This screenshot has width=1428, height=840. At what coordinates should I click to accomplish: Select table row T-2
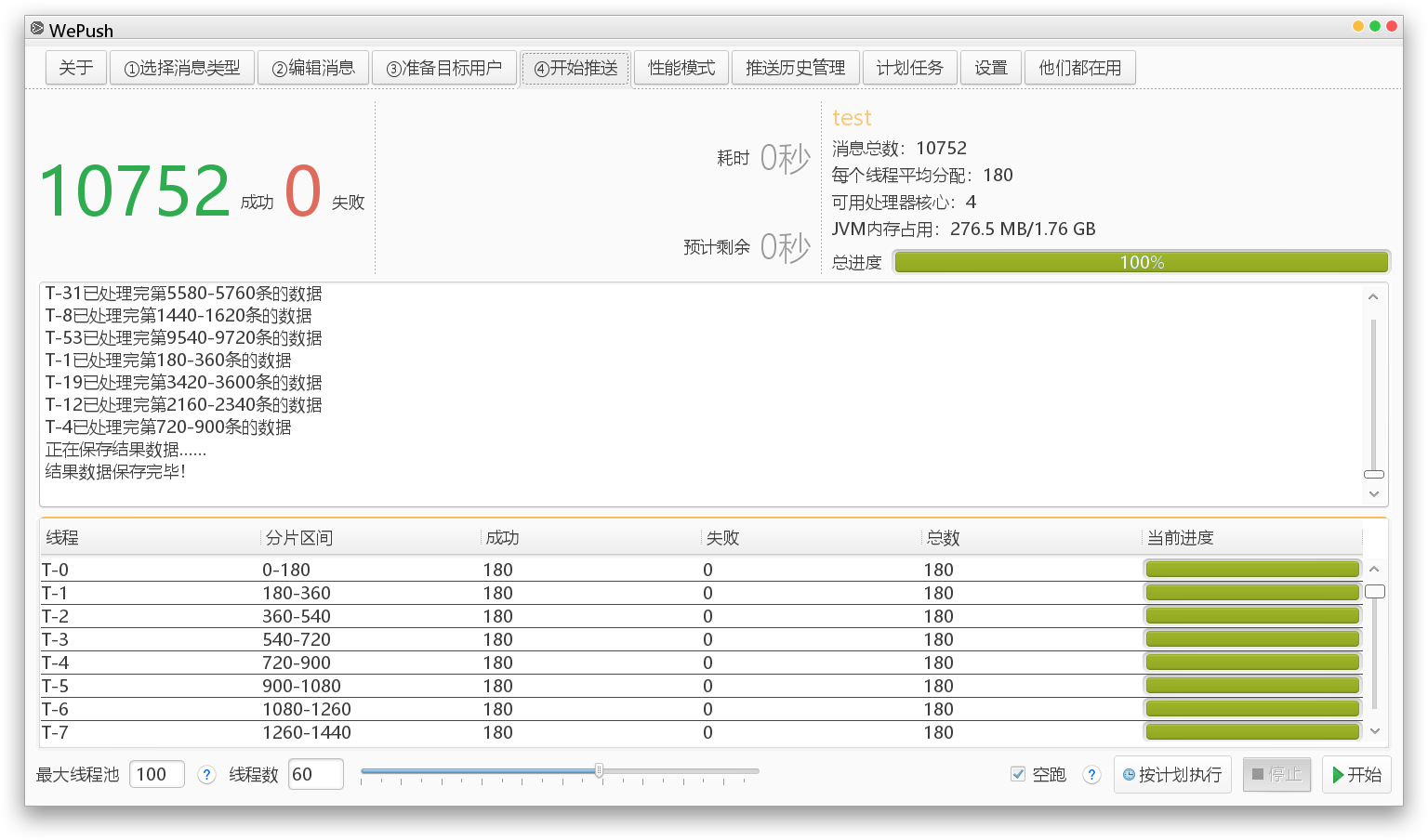(702, 616)
